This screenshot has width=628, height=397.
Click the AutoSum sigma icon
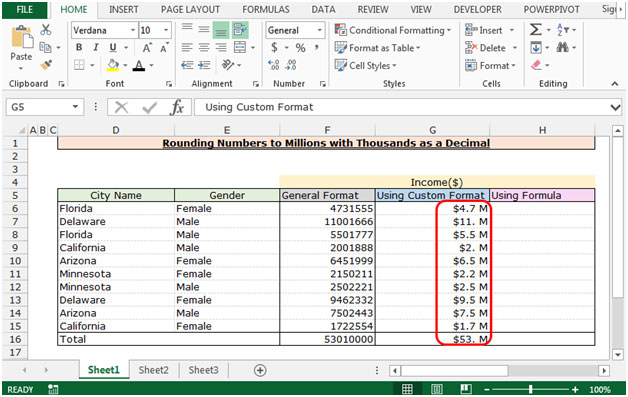[535, 30]
